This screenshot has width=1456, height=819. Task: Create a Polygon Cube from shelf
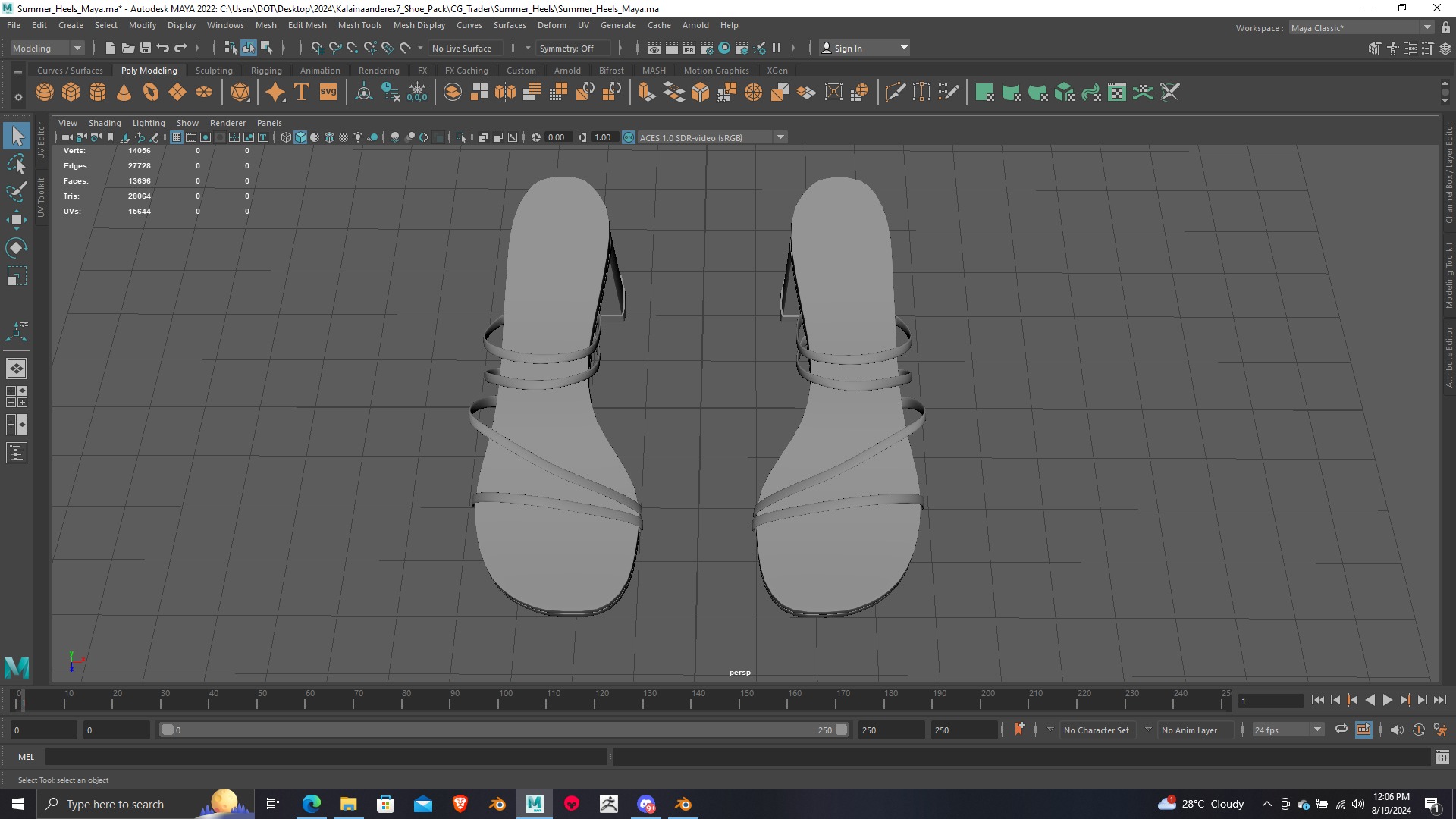click(x=71, y=93)
